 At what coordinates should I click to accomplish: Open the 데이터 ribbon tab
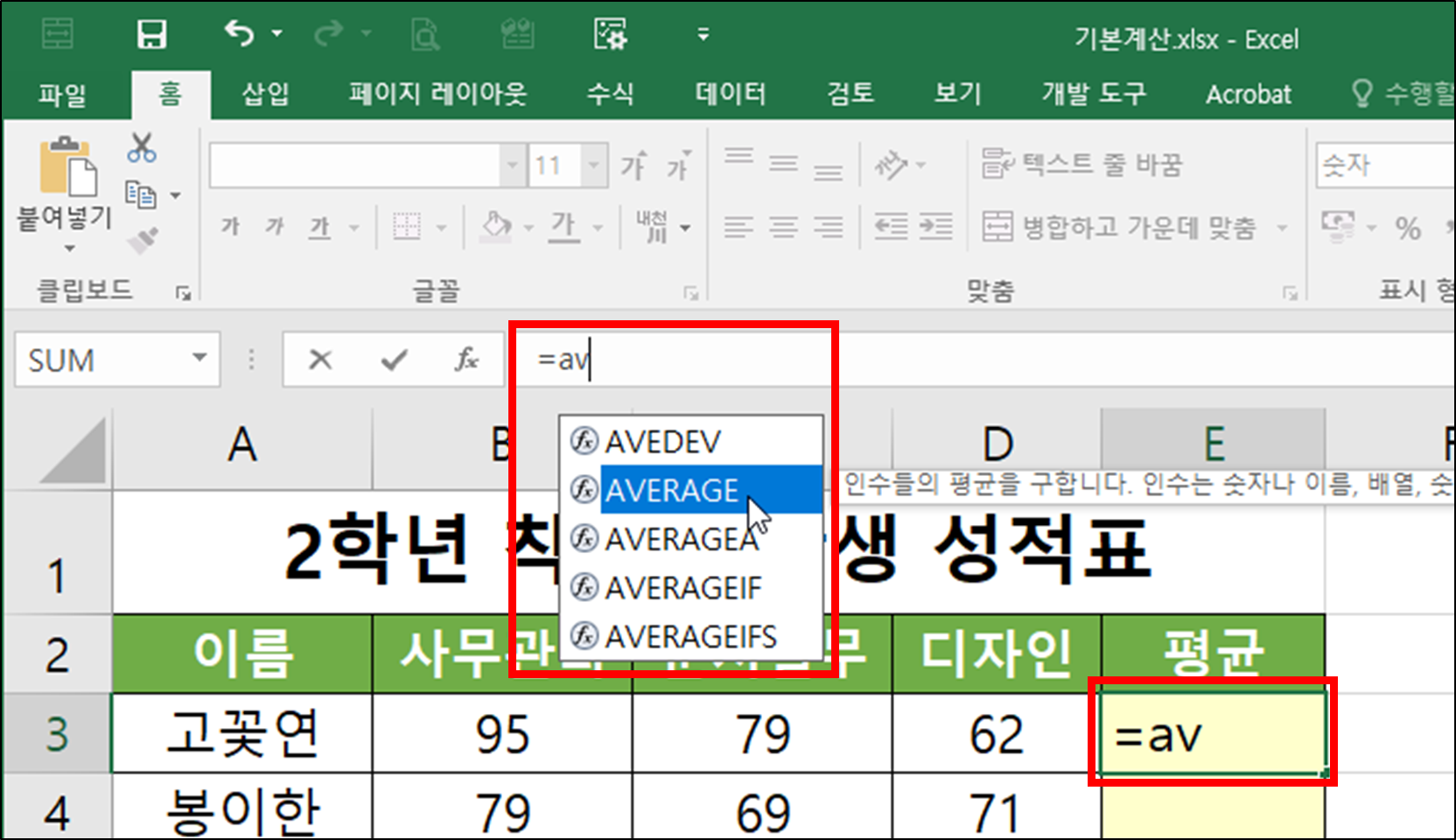click(x=729, y=94)
